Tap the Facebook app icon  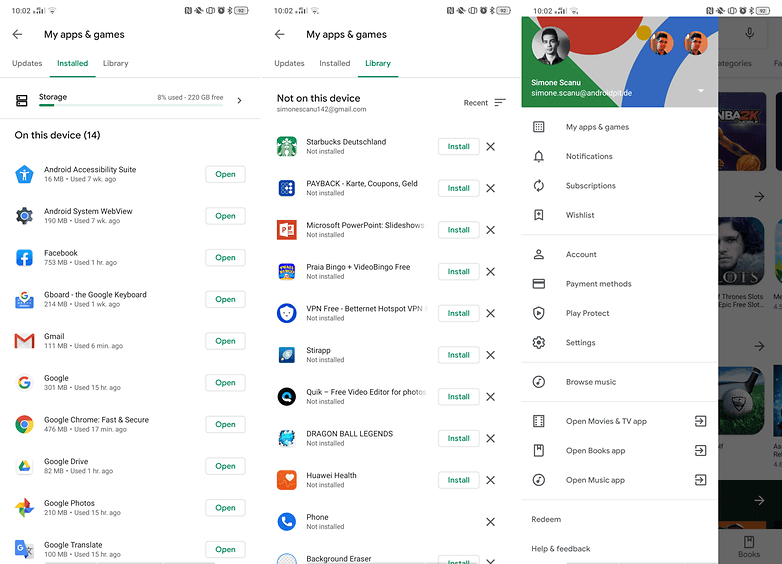click(x=24, y=258)
